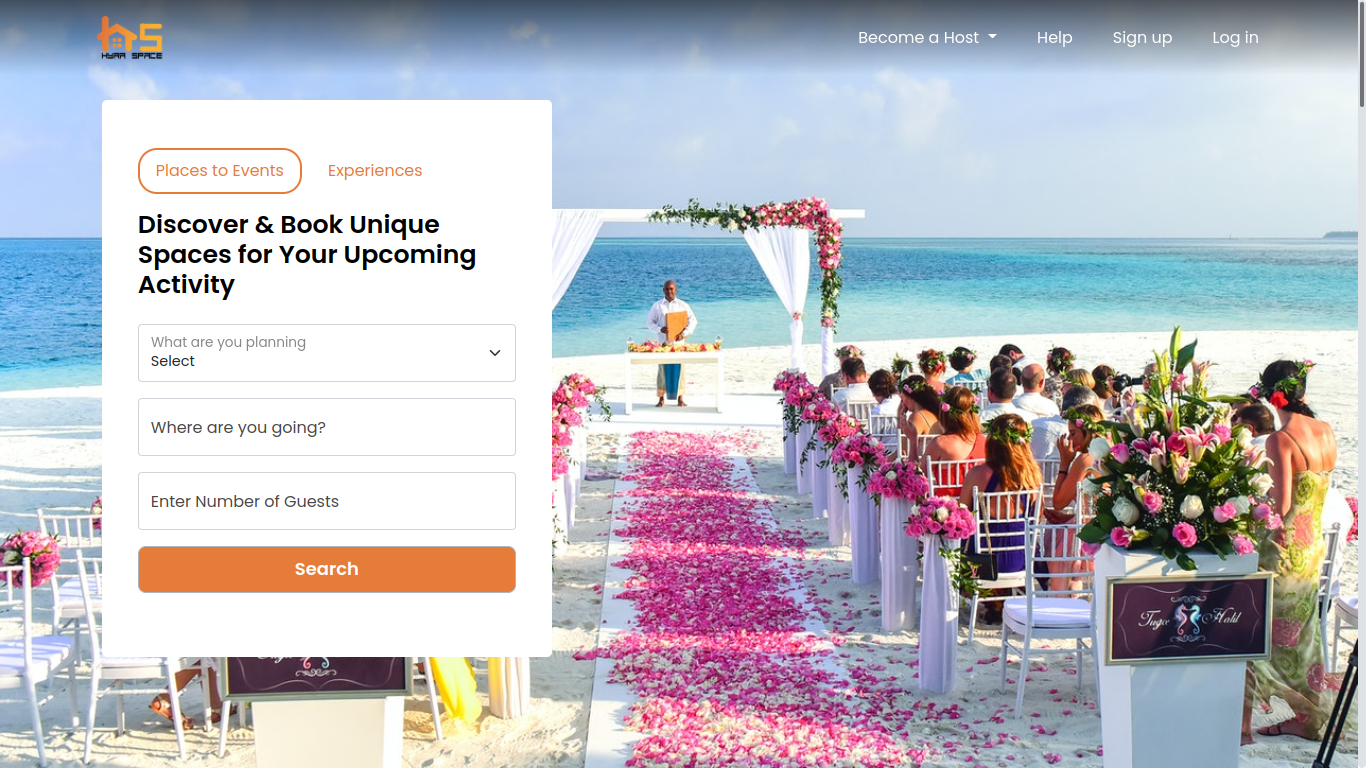Screen dimensions: 1366x768
Task: Expand the What are you planning dropdown
Action: (327, 353)
